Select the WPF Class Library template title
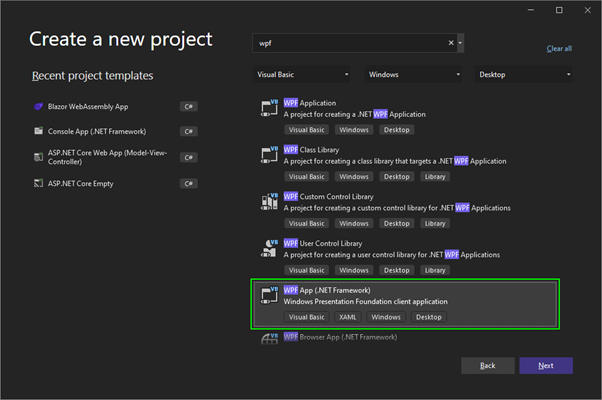 tap(311, 150)
